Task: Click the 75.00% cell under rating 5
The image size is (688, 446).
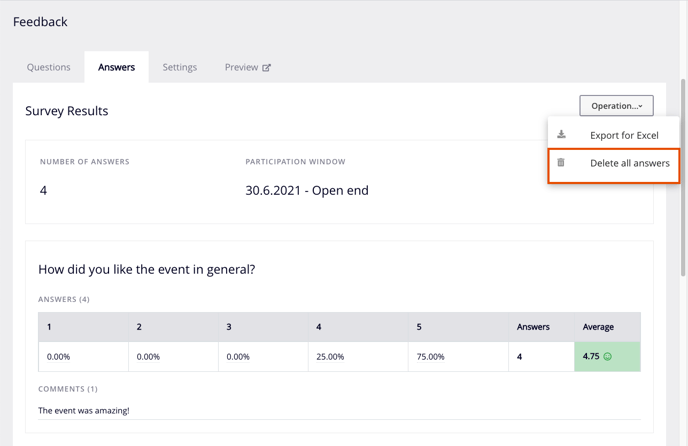Action: [x=458, y=356]
